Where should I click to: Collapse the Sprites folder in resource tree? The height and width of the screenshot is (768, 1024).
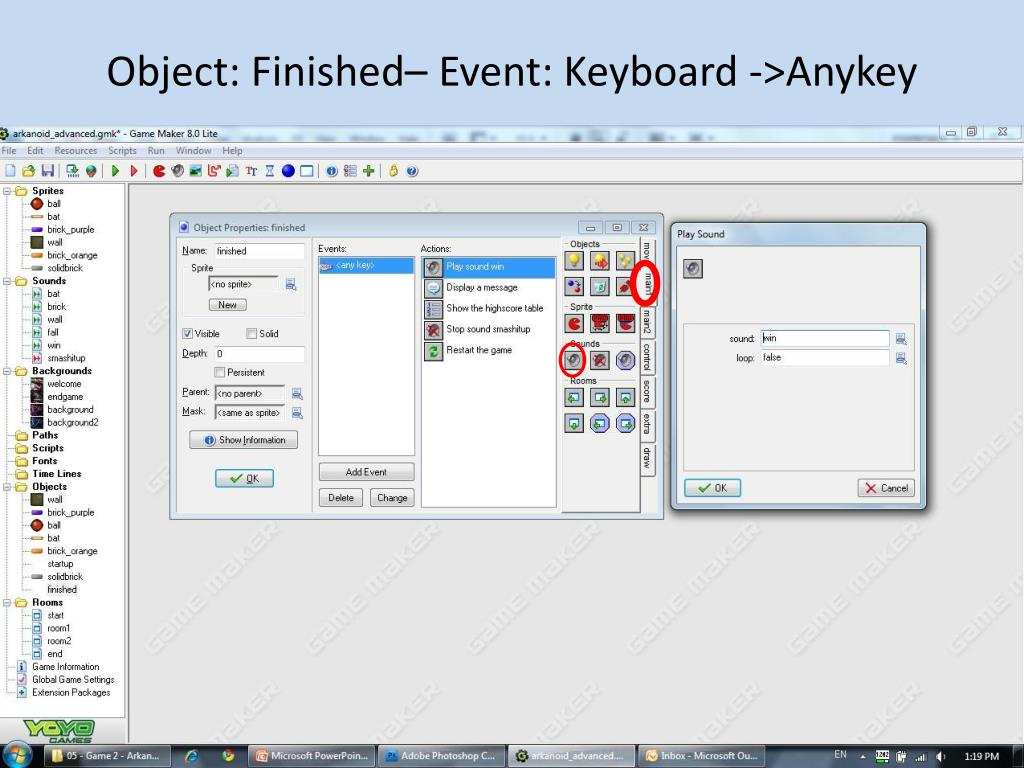point(7,191)
